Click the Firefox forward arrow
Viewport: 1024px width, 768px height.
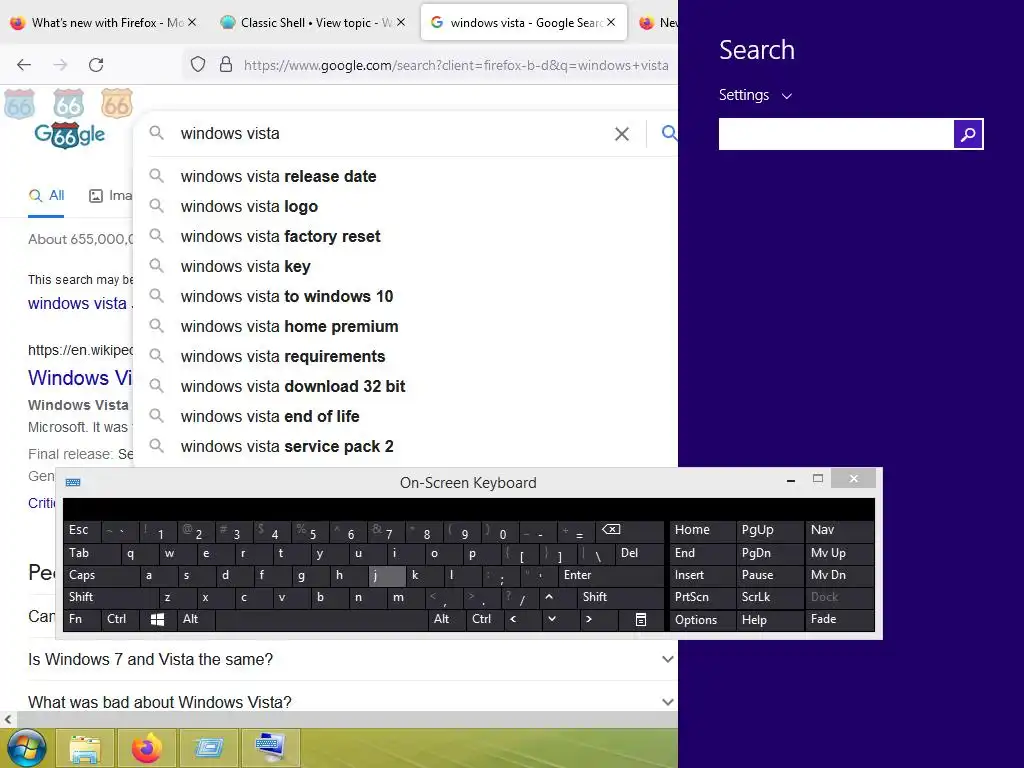click(x=60, y=65)
